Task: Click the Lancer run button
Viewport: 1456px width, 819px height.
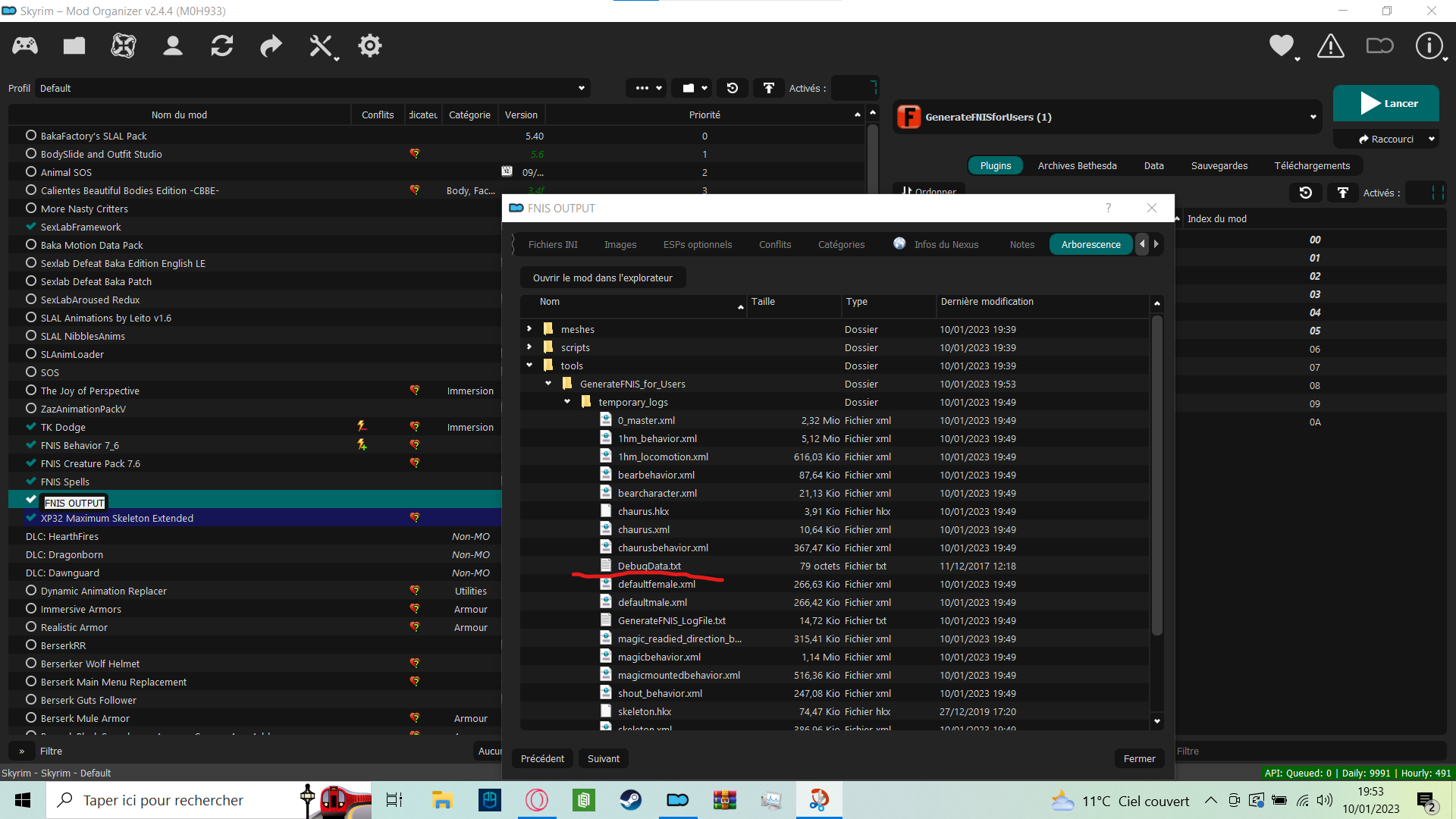Action: (x=1386, y=103)
